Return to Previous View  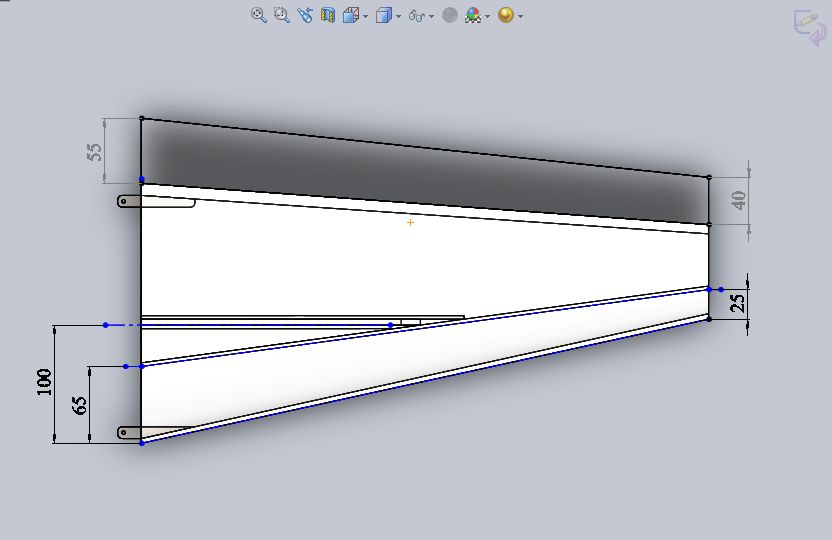(x=305, y=15)
